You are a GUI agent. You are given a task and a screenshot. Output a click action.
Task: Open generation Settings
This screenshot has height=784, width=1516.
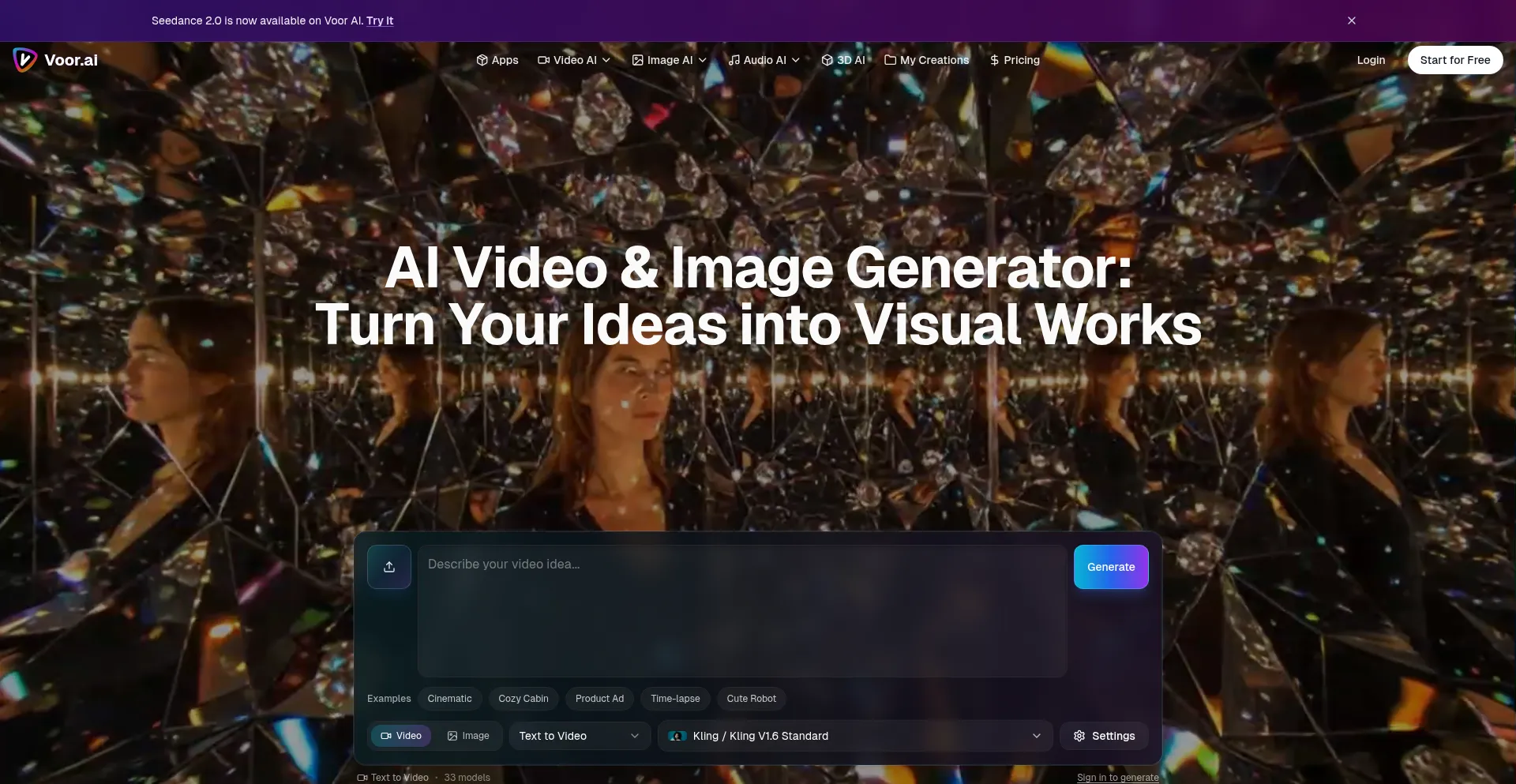1104,736
